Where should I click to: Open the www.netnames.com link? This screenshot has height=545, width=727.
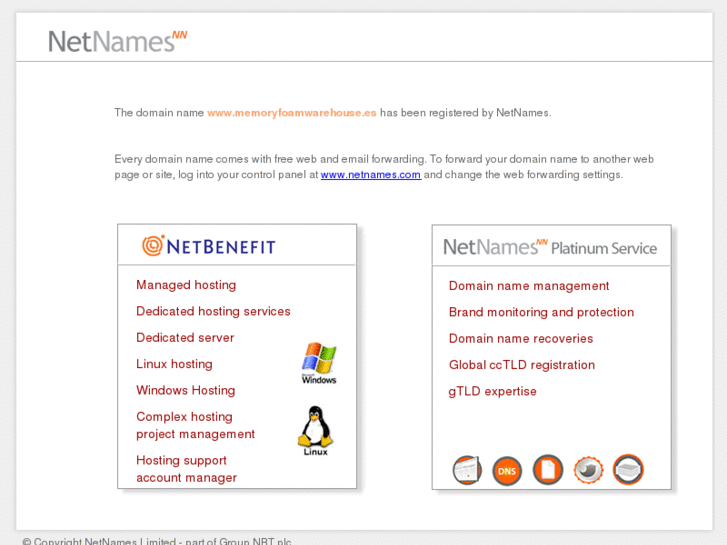(370, 175)
